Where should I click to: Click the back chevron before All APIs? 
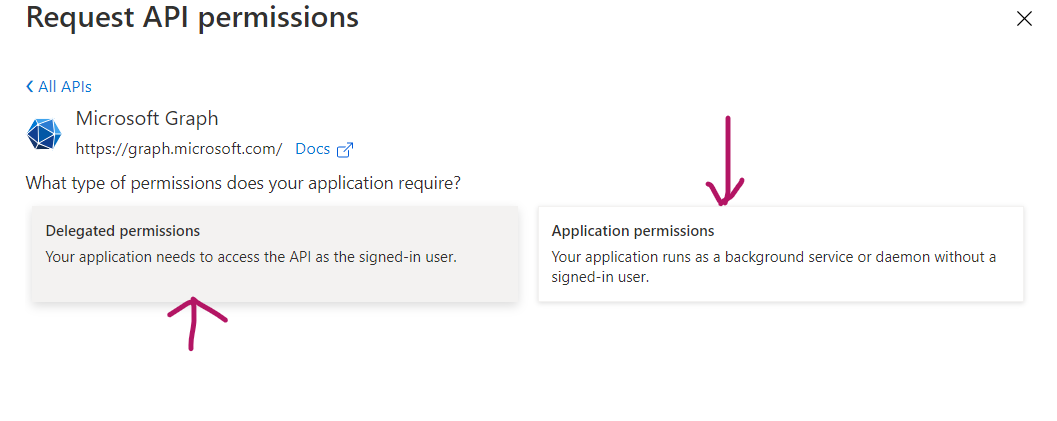(x=30, y=87)
